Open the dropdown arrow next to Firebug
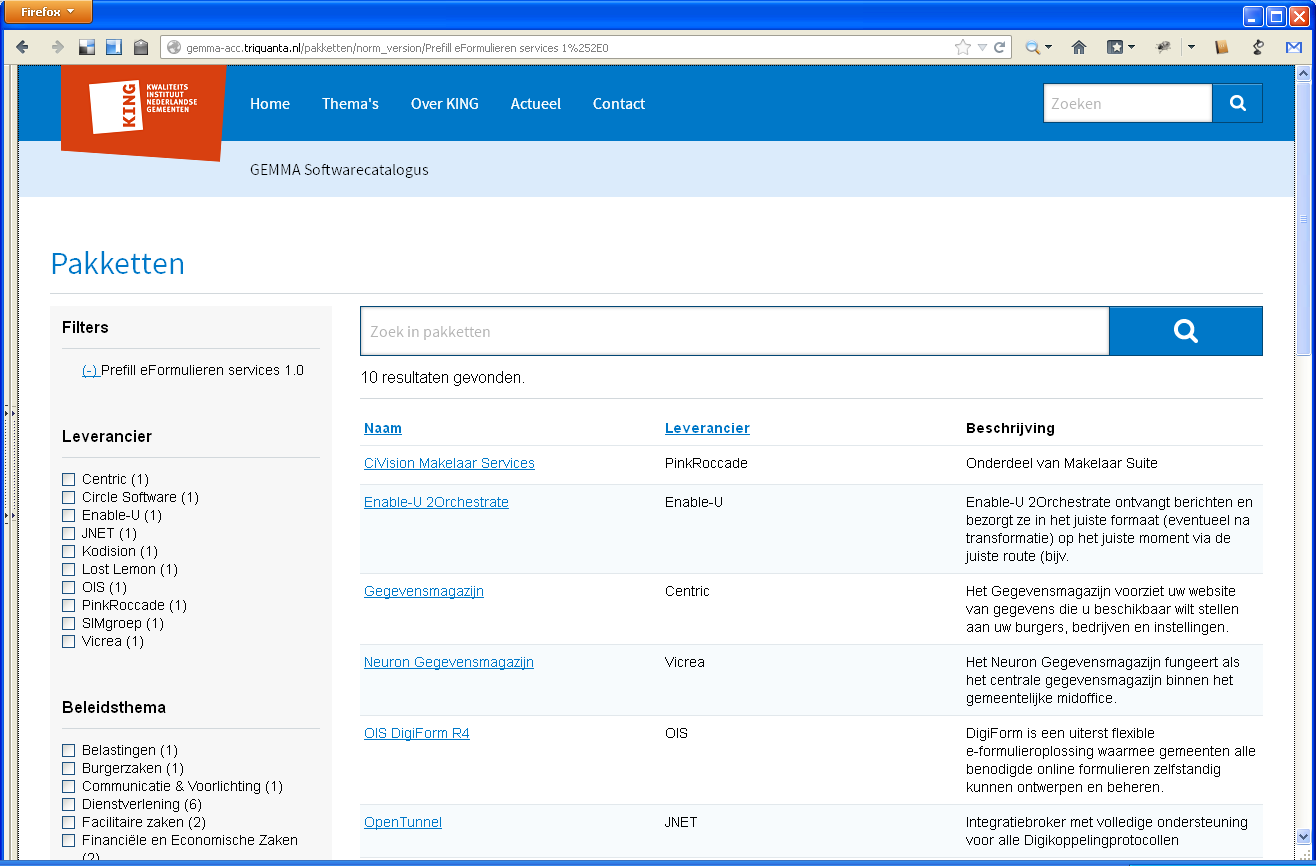Screen dimensions: 1316x866 click(x=1191, y=47)
